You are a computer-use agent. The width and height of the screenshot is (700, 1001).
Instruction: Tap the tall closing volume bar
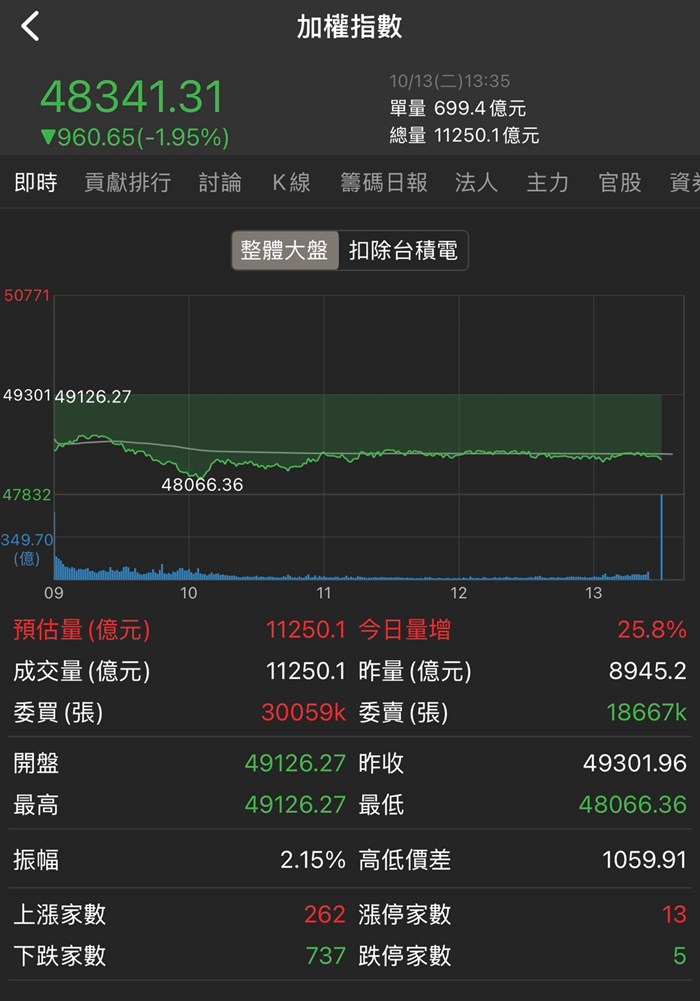point(662,536)
